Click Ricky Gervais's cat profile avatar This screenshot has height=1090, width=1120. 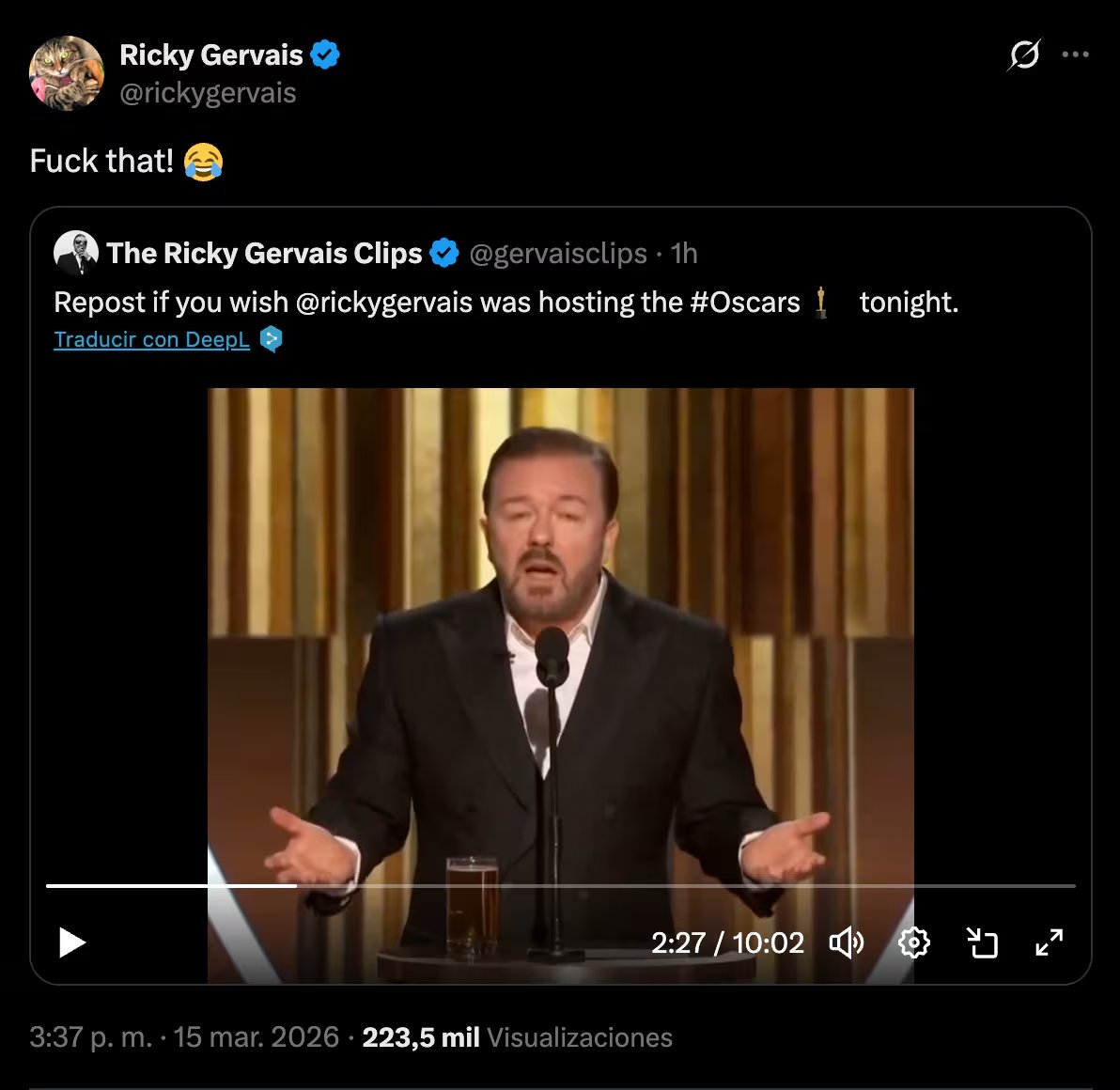66,73
